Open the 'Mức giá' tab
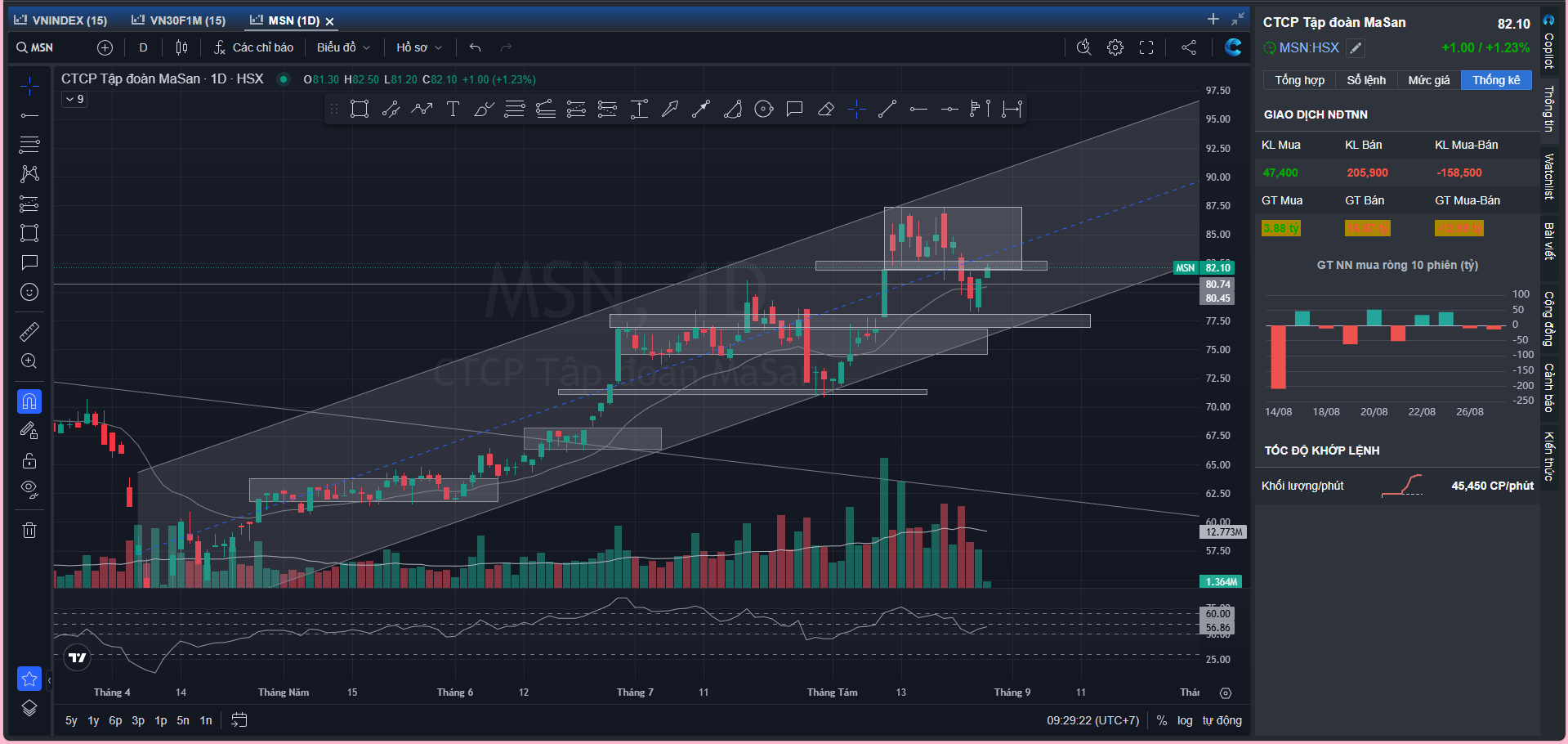 click(1429, 80)
